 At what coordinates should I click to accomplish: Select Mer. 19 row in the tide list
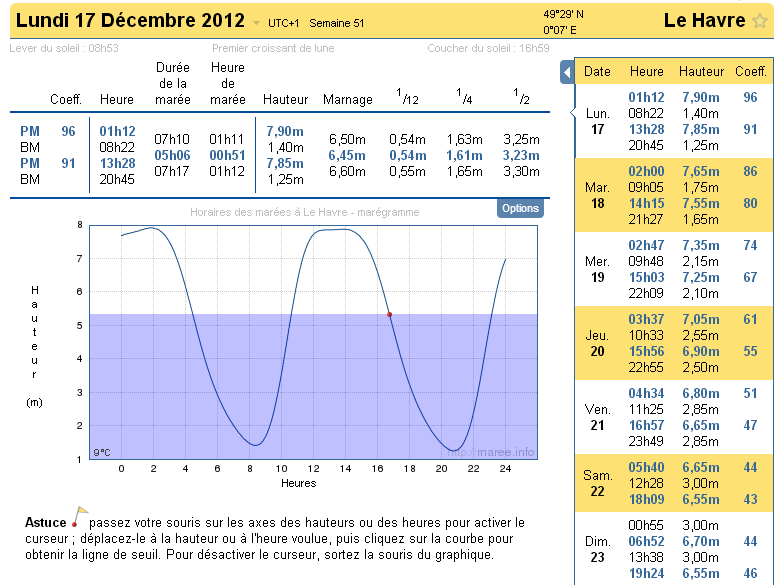pyautogui.click(x=597, y=269)
